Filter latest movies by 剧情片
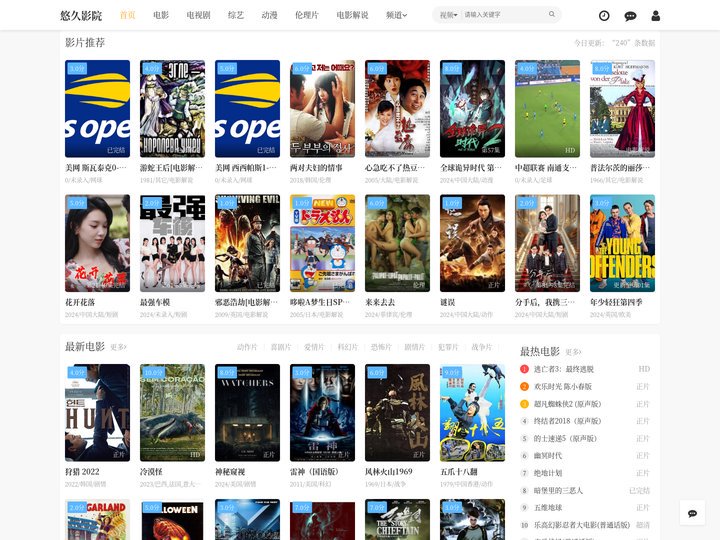Viewport: 720px width, 540px height. click(415, 347)
